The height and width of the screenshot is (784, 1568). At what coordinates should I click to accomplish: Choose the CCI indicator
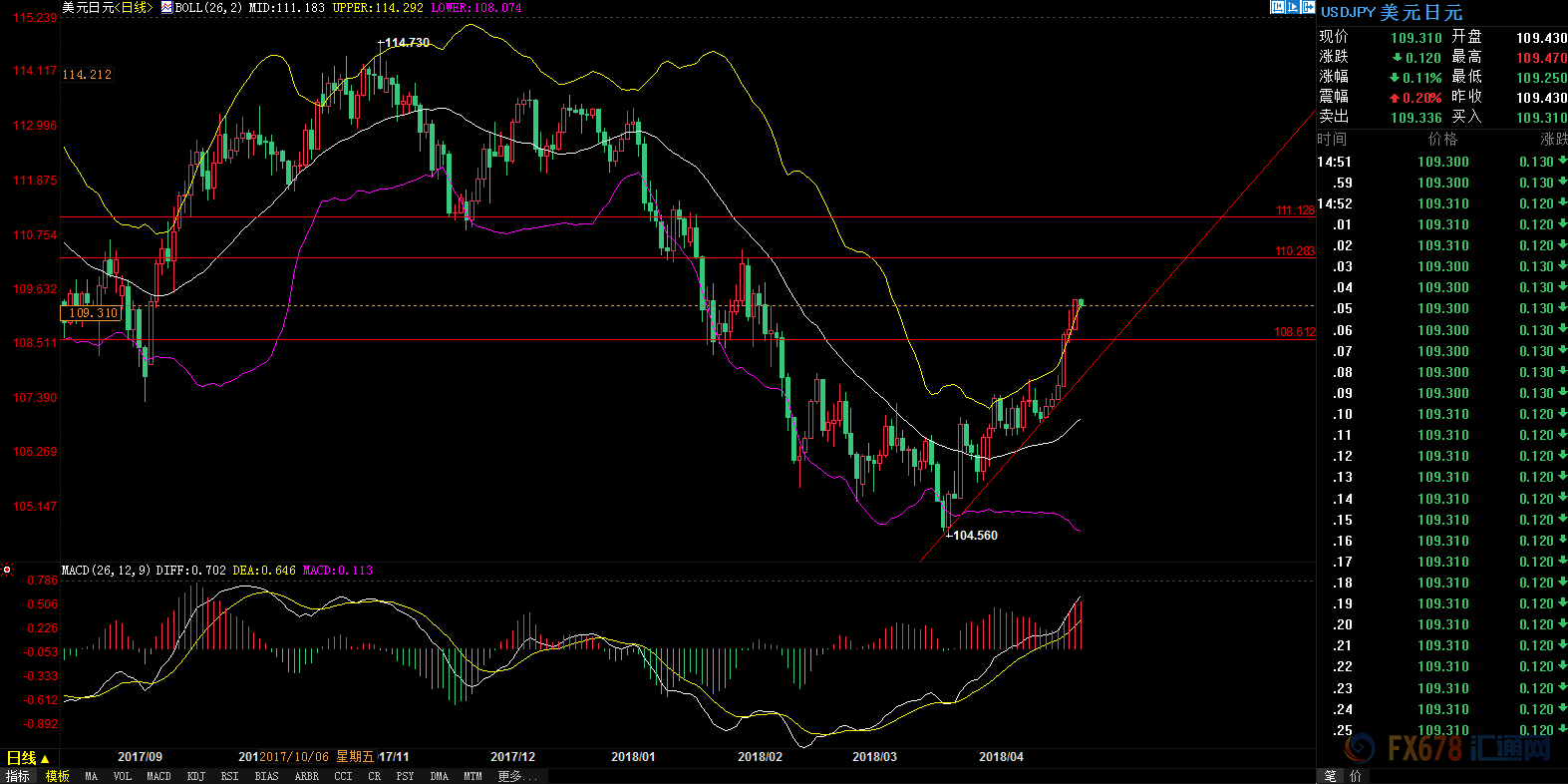point(343,776)
